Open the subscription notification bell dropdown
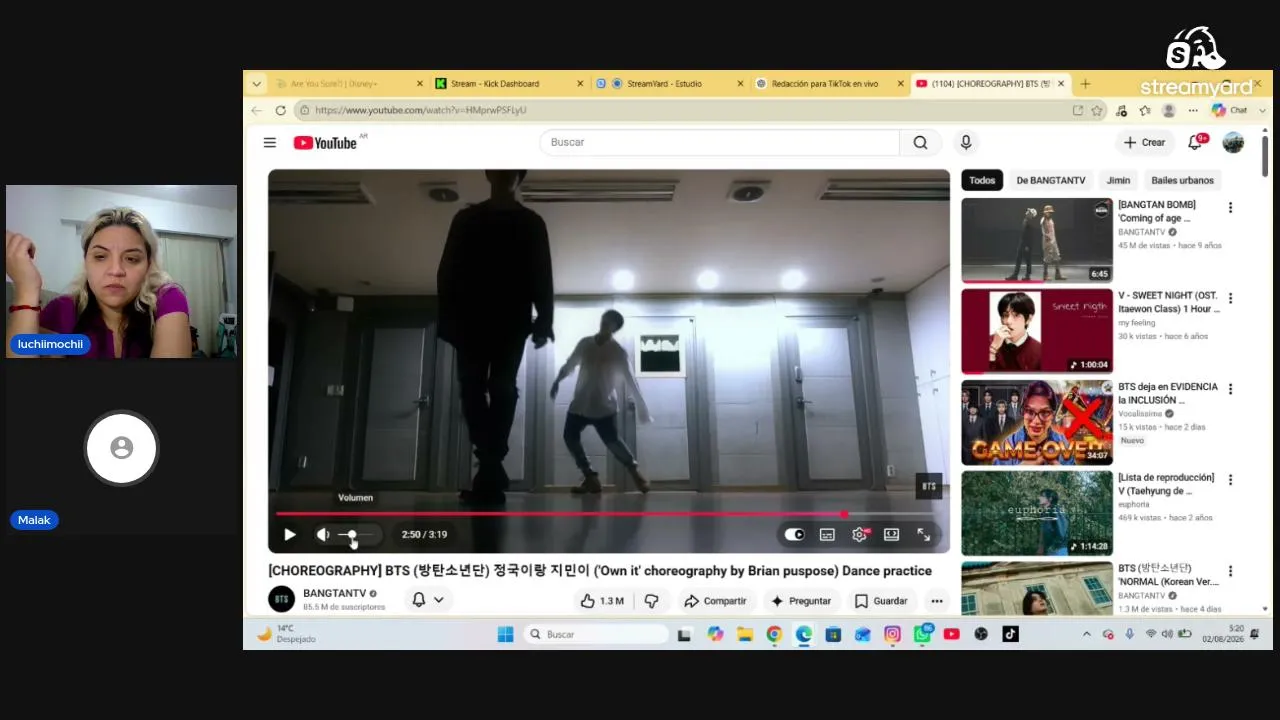 428,600
